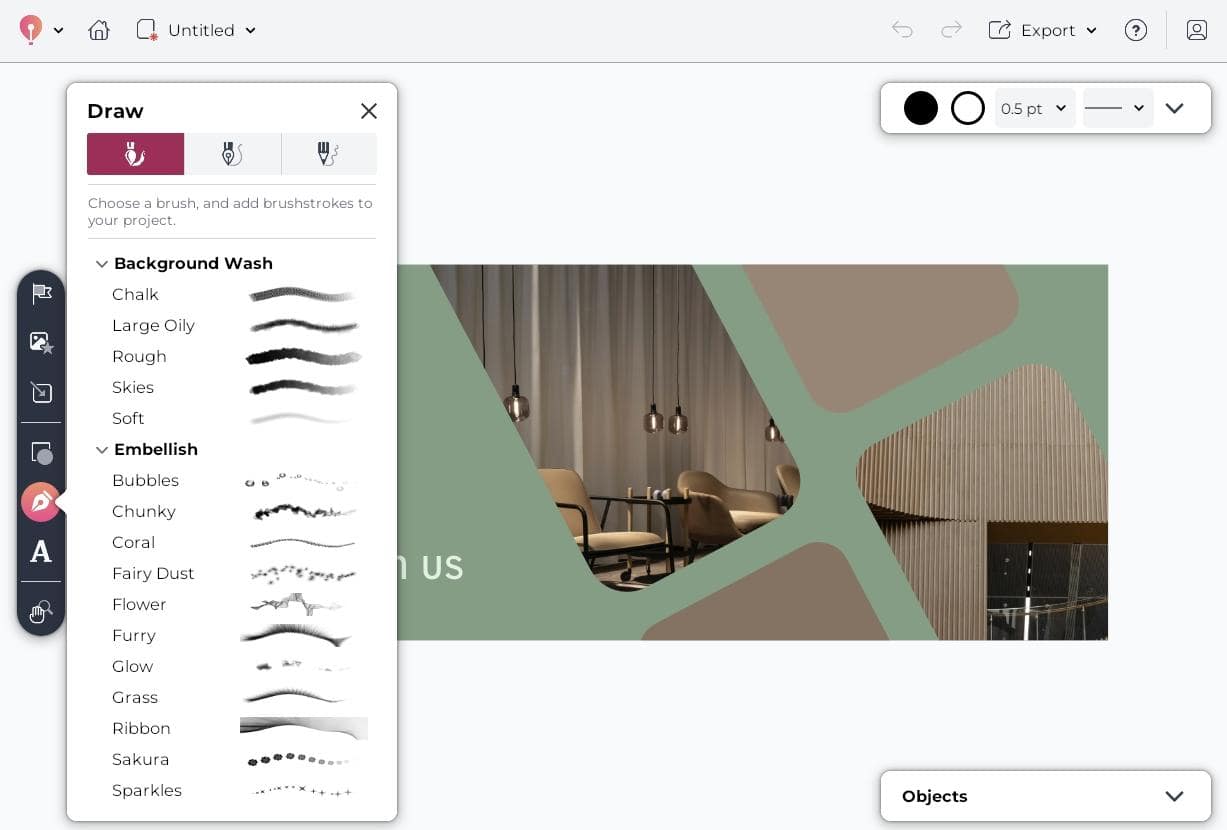Open the Help question mark icon
This screenshot has height=830, width=1227.
1135,30
